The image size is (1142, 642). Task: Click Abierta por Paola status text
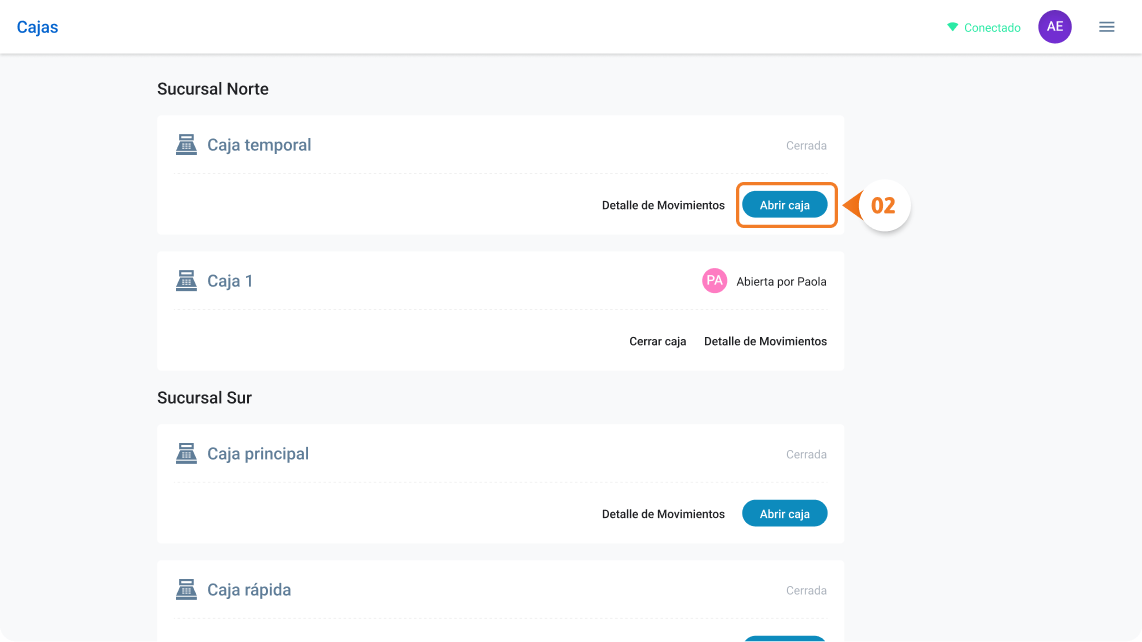click(781, 281)
